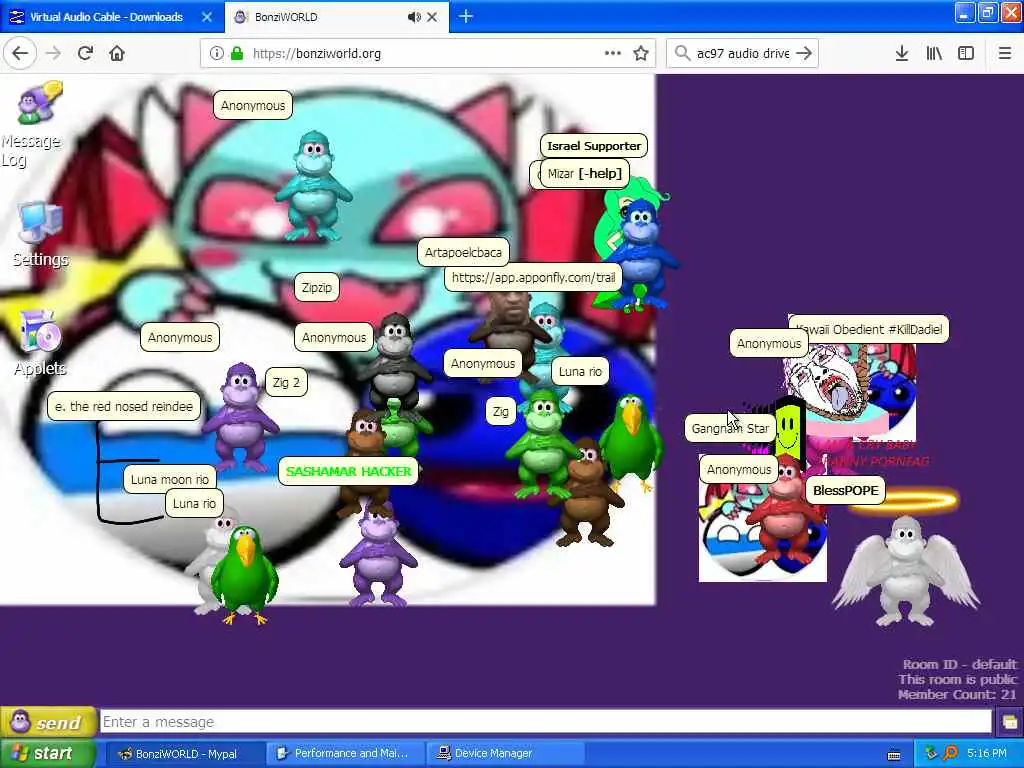Click the purple Bonzi beside Zig 2
Screen dimensions: 1024x768
coord(240,417)
